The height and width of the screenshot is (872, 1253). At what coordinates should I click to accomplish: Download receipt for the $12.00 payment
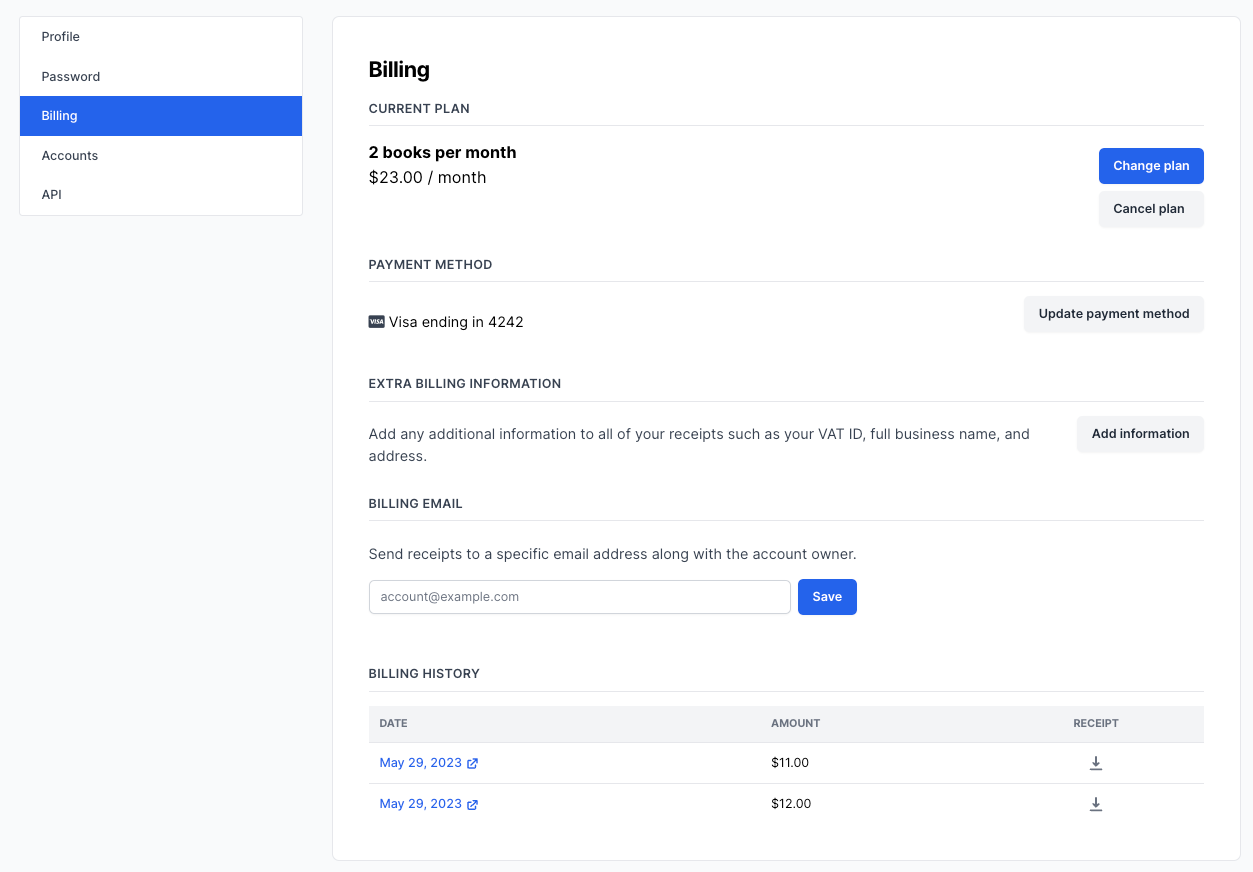pyautogui.click(x=1095, y=804)
